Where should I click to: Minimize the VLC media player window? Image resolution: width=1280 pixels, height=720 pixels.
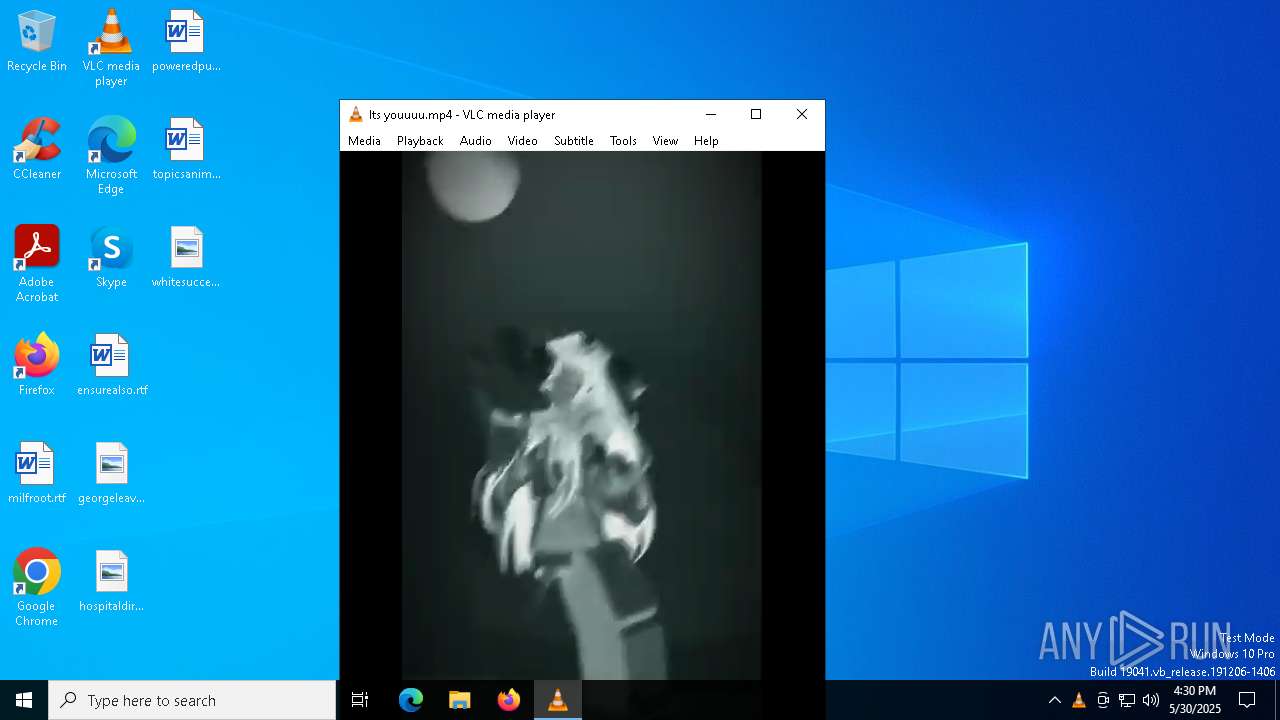[x=711, y=114]
